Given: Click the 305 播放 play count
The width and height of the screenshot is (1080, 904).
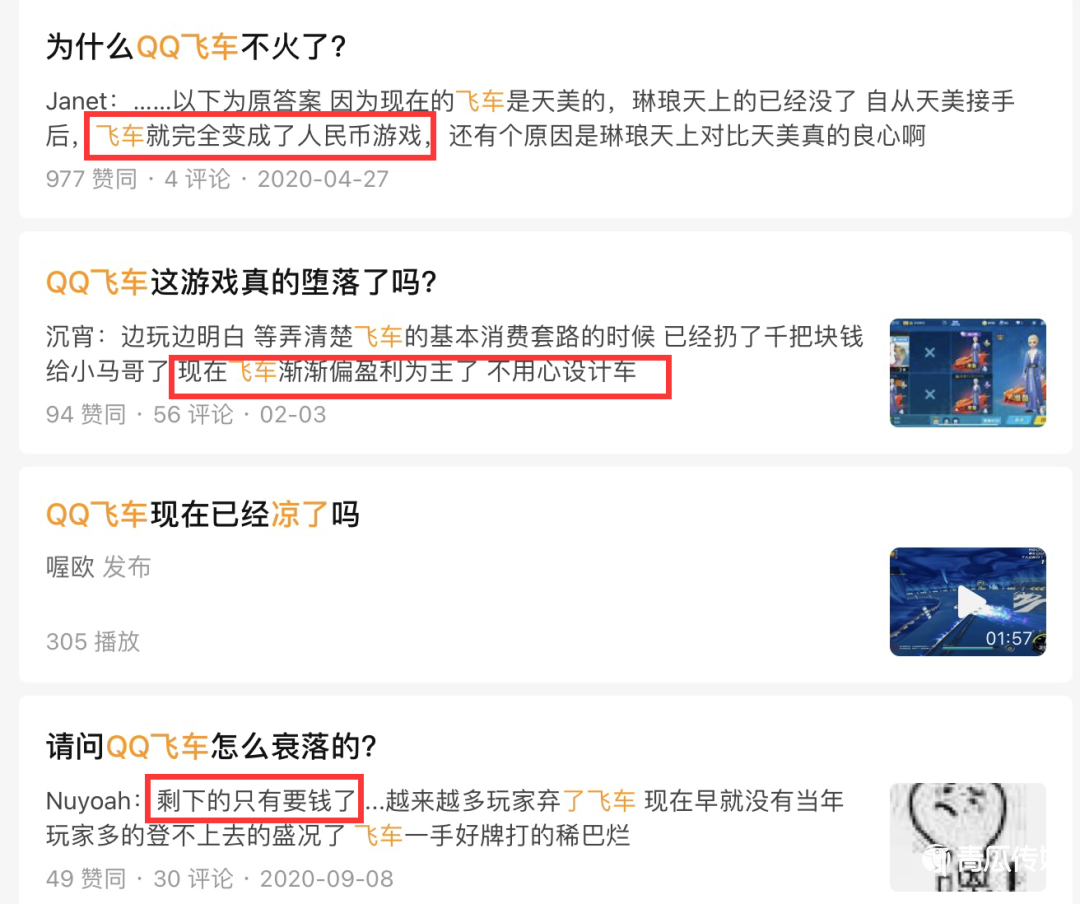Looking at the screenshot, I should pyautogui.click(x=93, y=641).
